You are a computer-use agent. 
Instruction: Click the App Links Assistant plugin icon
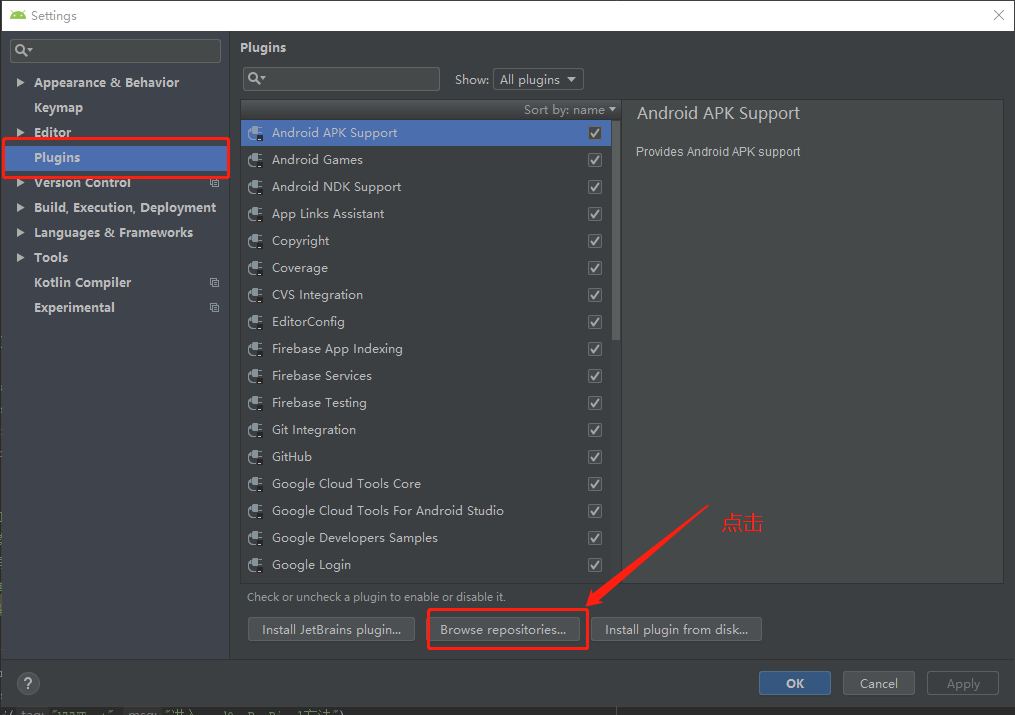[256, 214]
